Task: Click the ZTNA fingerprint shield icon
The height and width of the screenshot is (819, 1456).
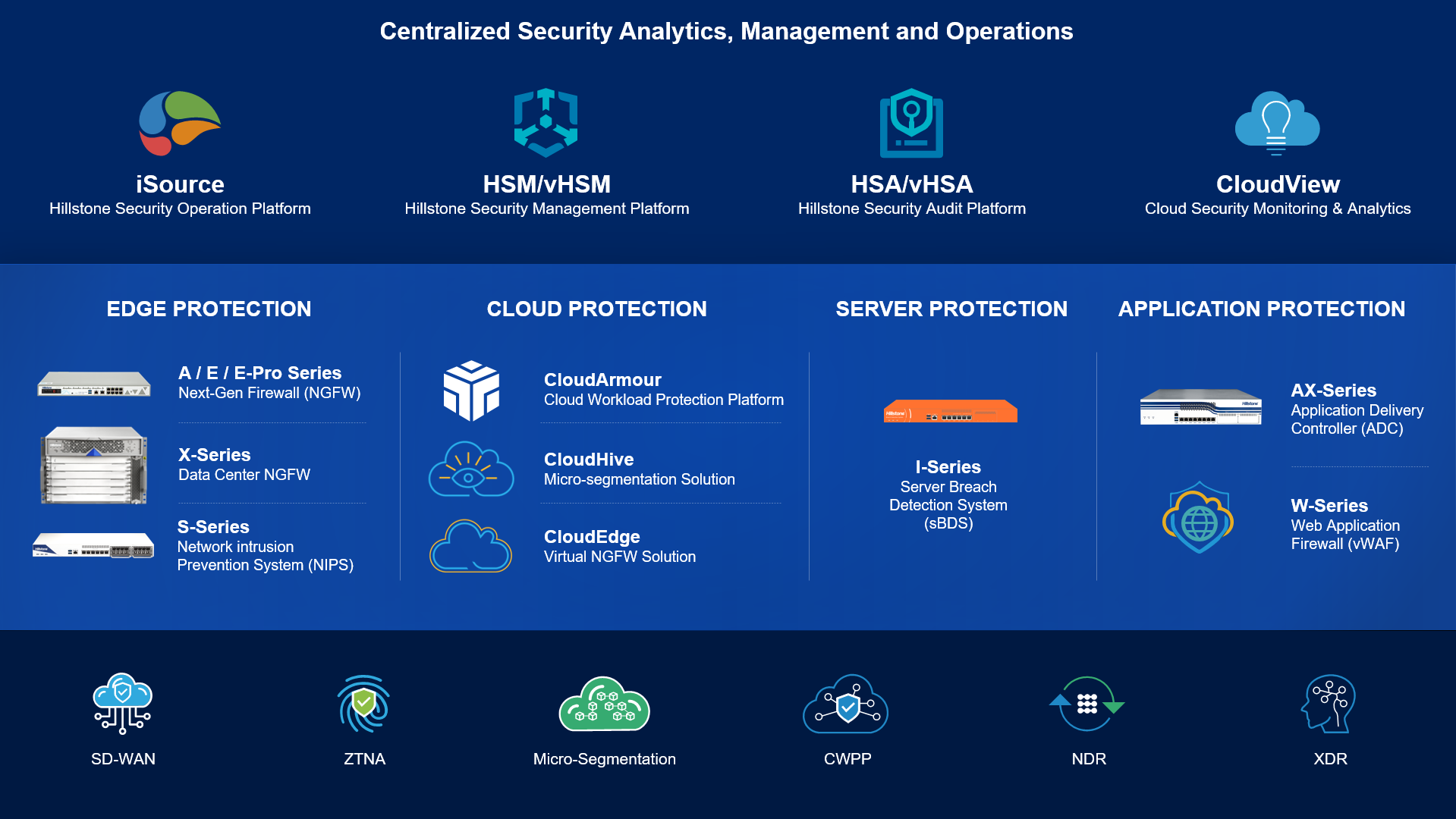Action: [364, 704]
